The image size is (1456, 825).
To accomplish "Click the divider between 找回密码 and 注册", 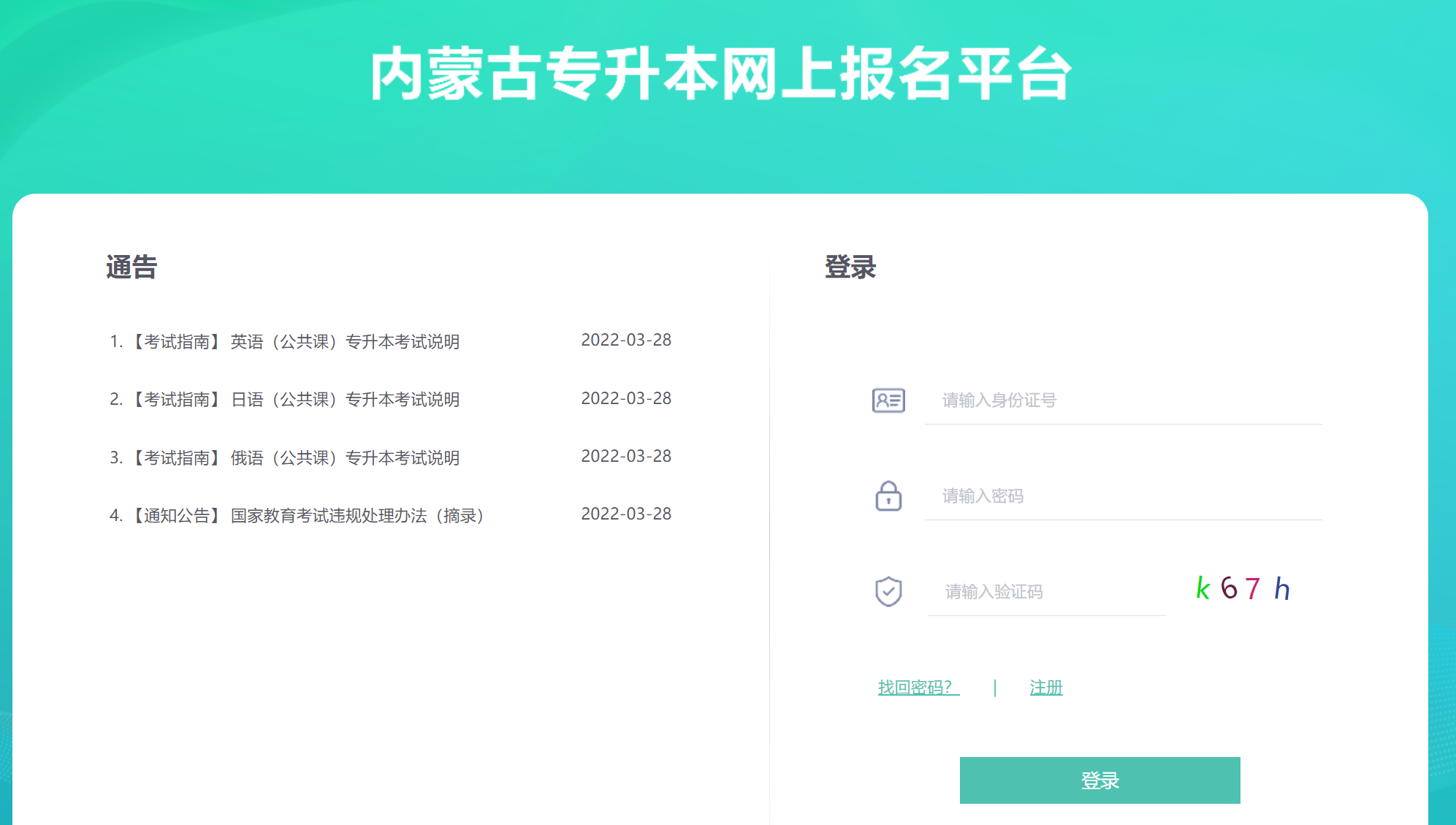I will (x=994, y=688).
